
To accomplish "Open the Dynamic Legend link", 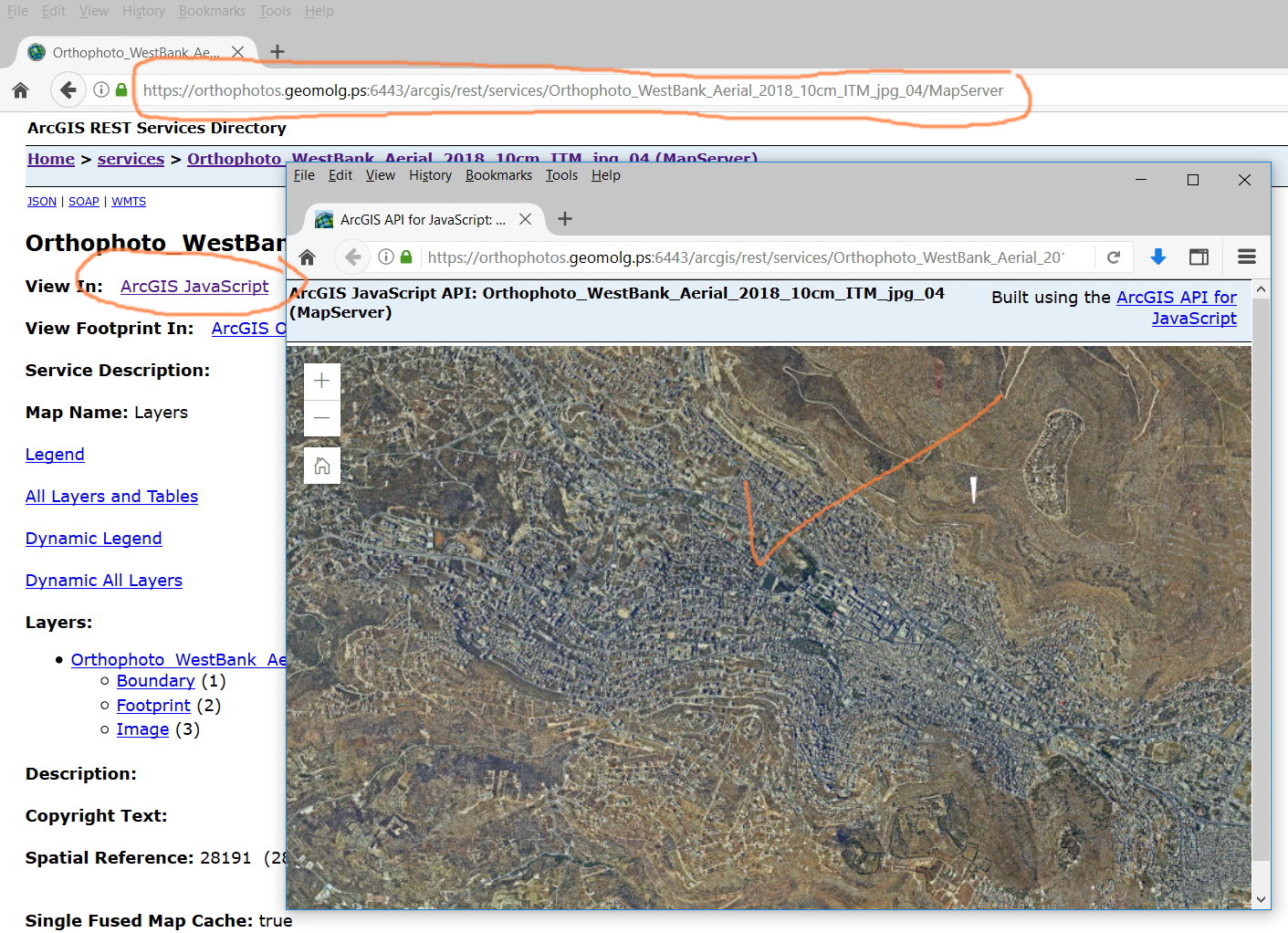I will coord(93,539).
